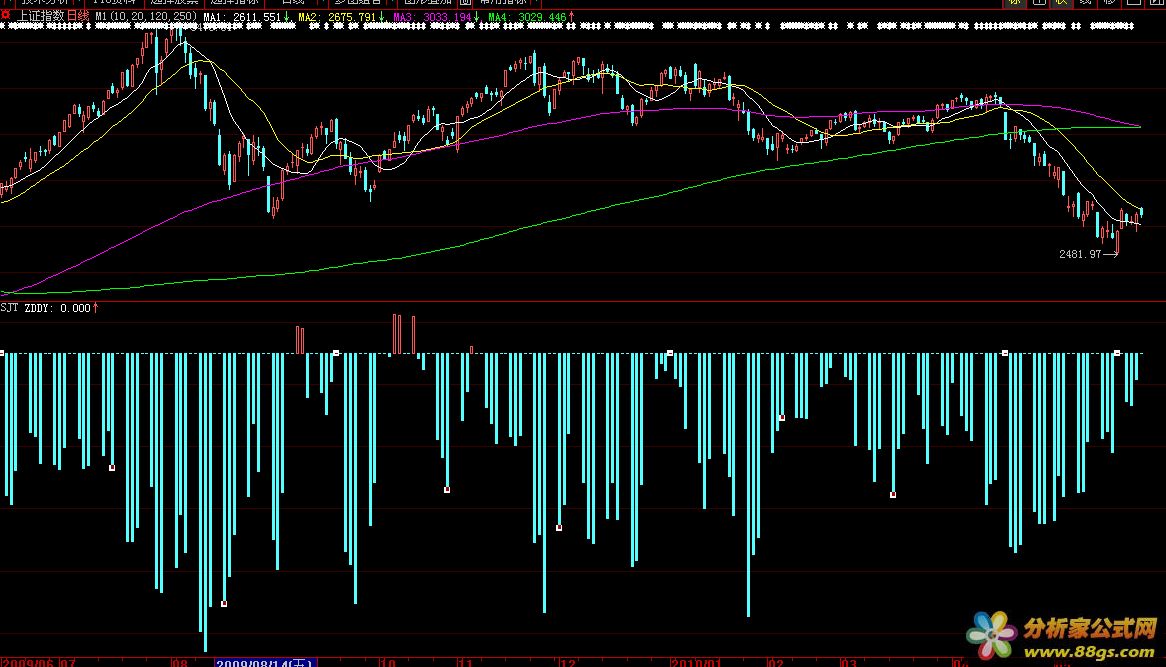Image resolution: width=1166 pixels, height=667 pixels.
Task: Click the MA3 magenta down arrow indicator
Action: pyautogui.click(x=478, y=17)
